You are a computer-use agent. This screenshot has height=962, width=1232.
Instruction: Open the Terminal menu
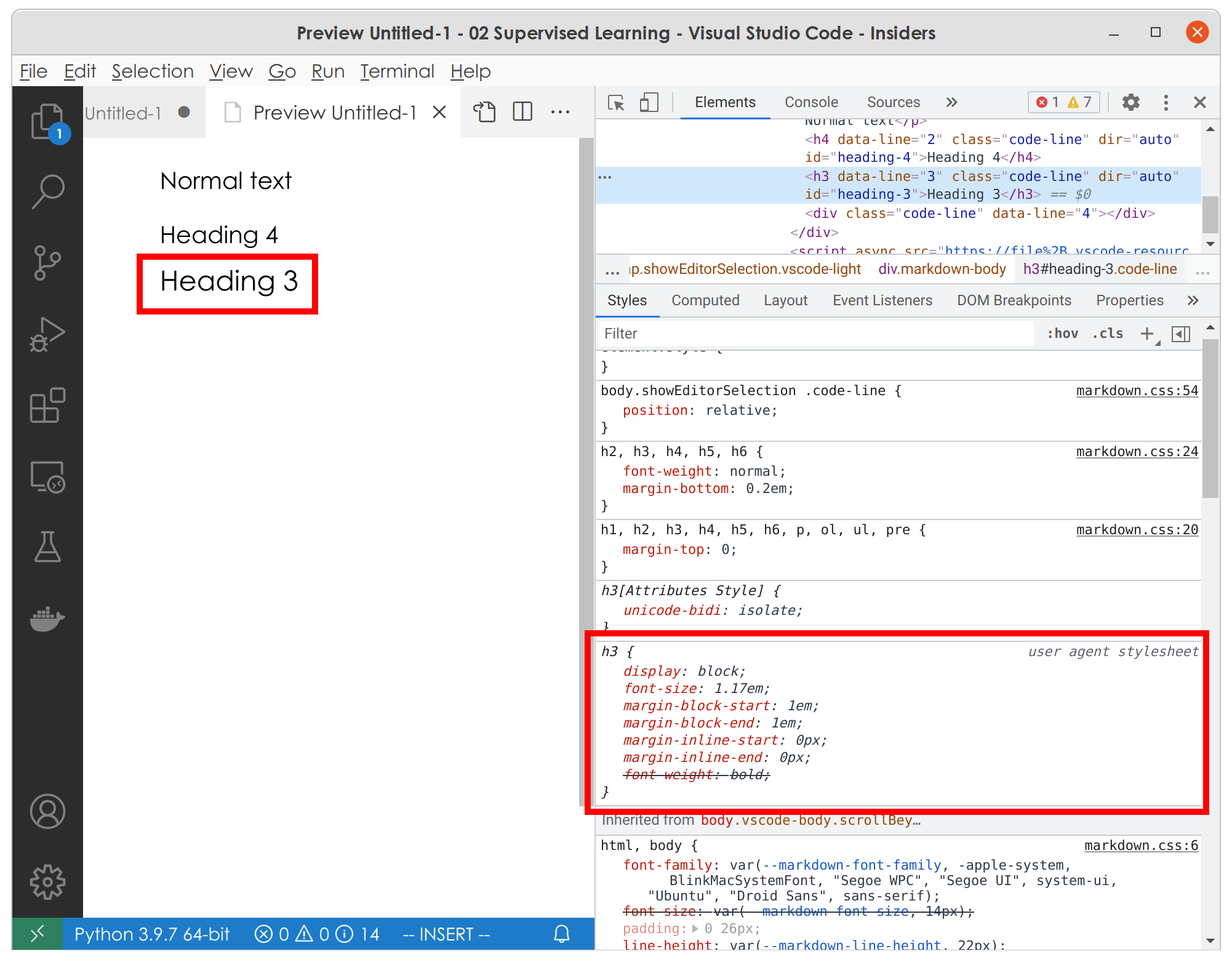point(397,71)
